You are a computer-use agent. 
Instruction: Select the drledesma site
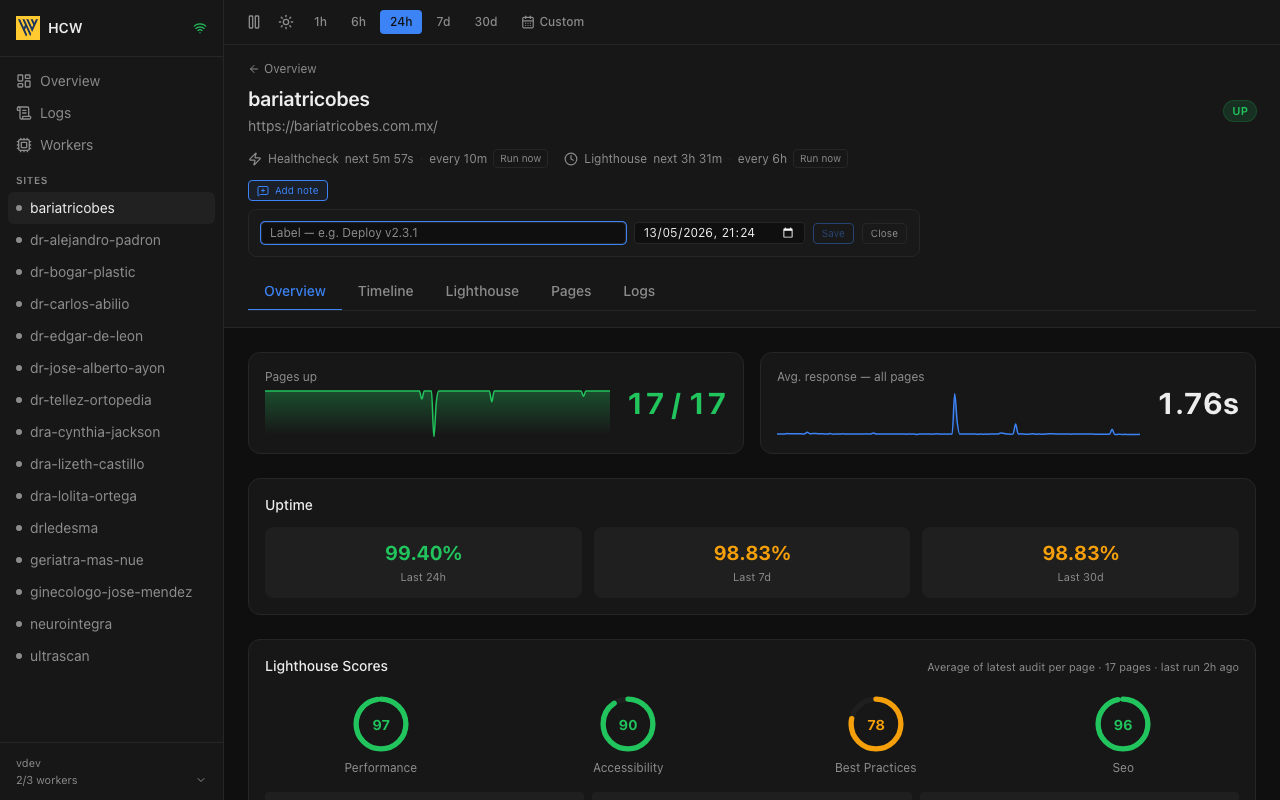click(x=112, y=528)
